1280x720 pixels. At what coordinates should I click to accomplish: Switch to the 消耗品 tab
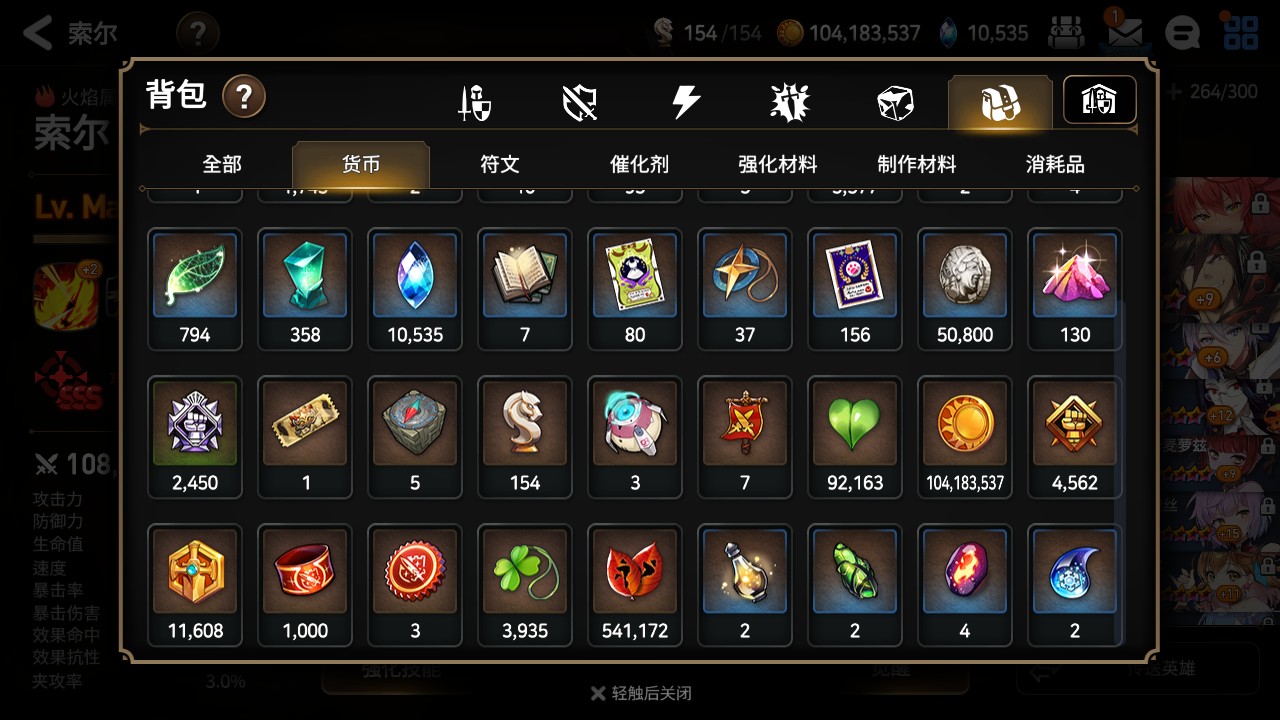(1055, 164)
